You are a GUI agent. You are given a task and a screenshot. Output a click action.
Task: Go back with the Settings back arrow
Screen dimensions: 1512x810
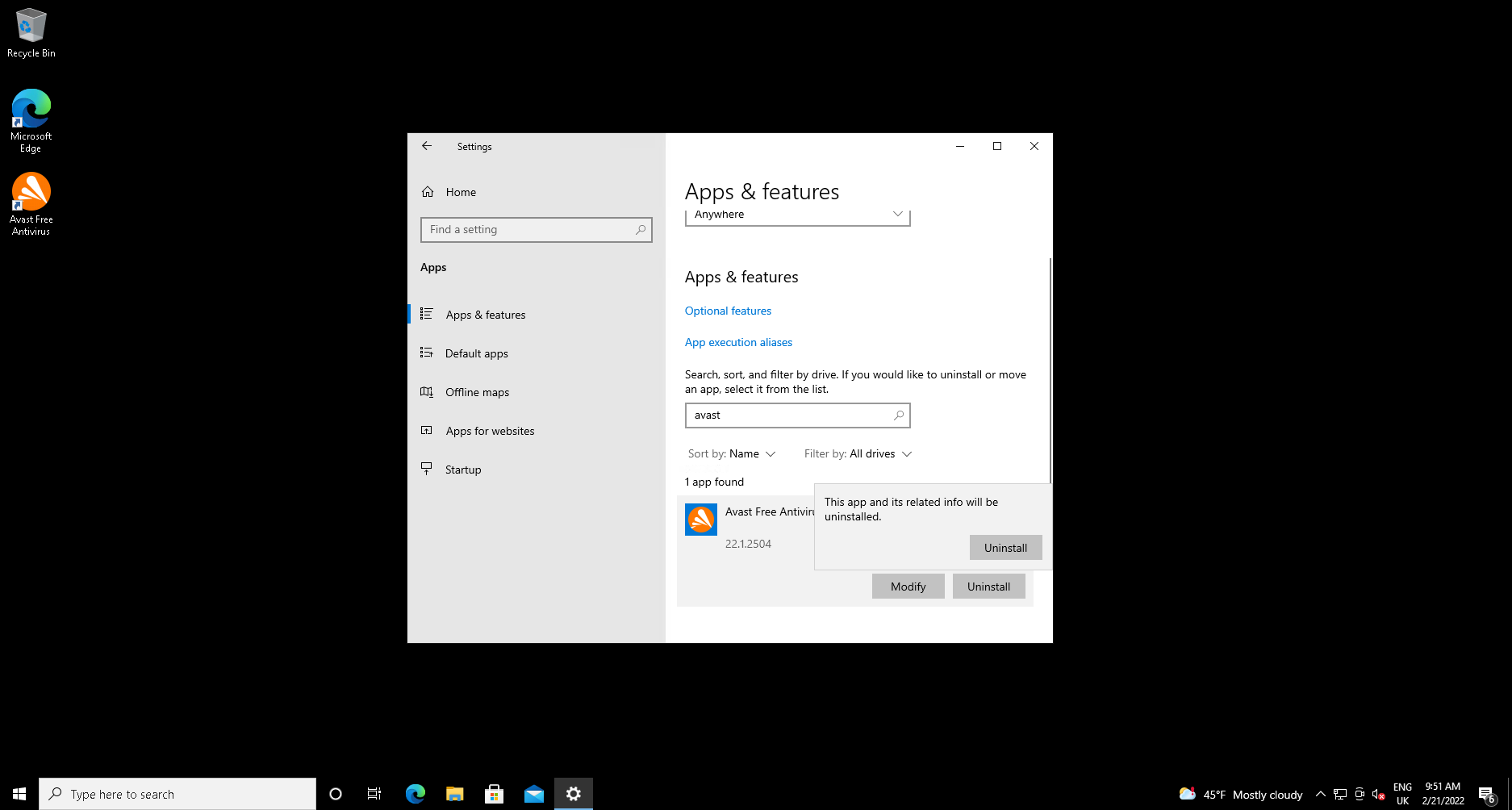coord(427,146)
